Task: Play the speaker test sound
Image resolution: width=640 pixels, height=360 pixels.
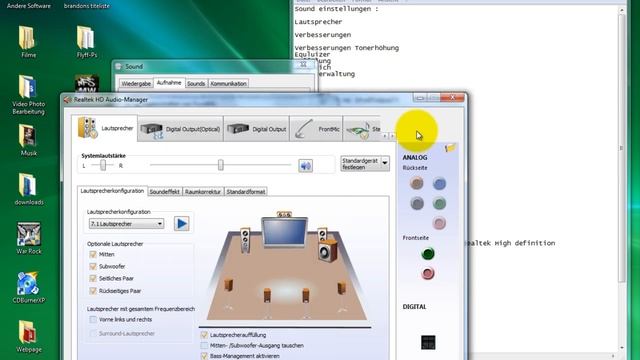Action: [x=182, y=224]
